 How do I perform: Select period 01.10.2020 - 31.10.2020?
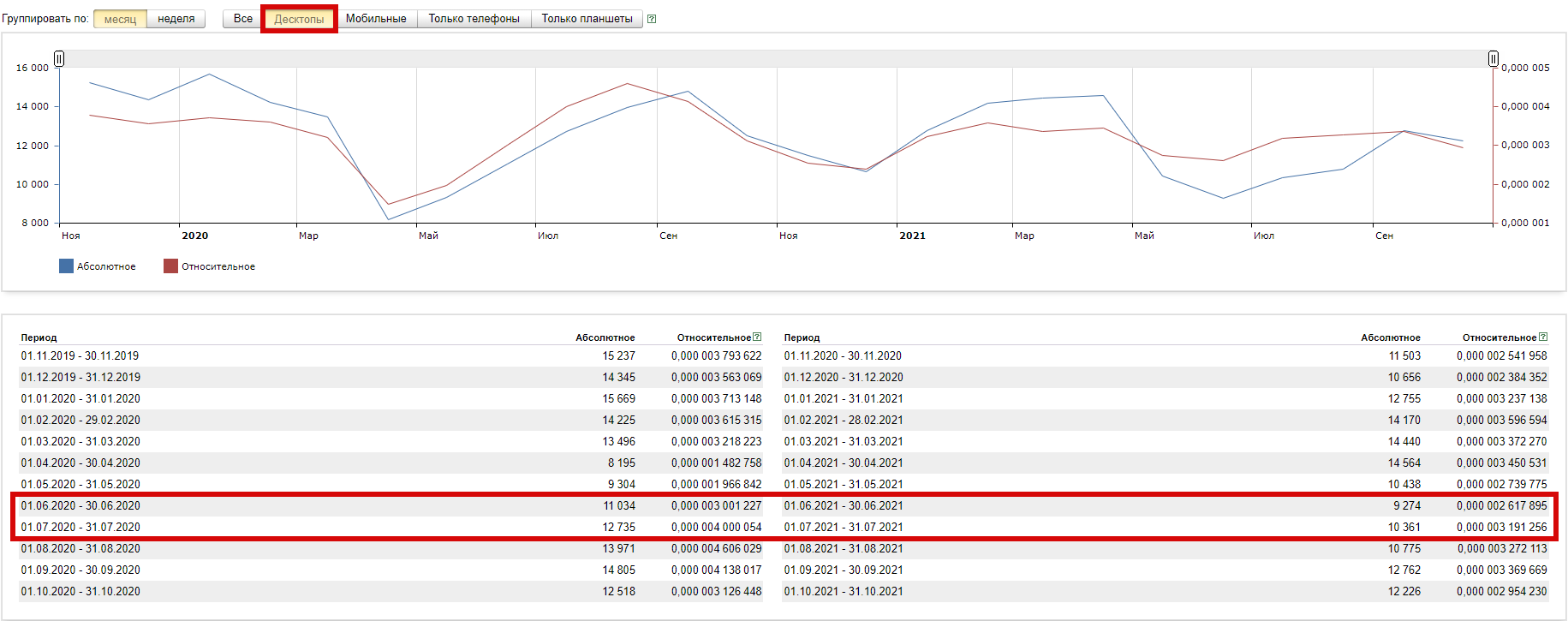click(81, 591)
